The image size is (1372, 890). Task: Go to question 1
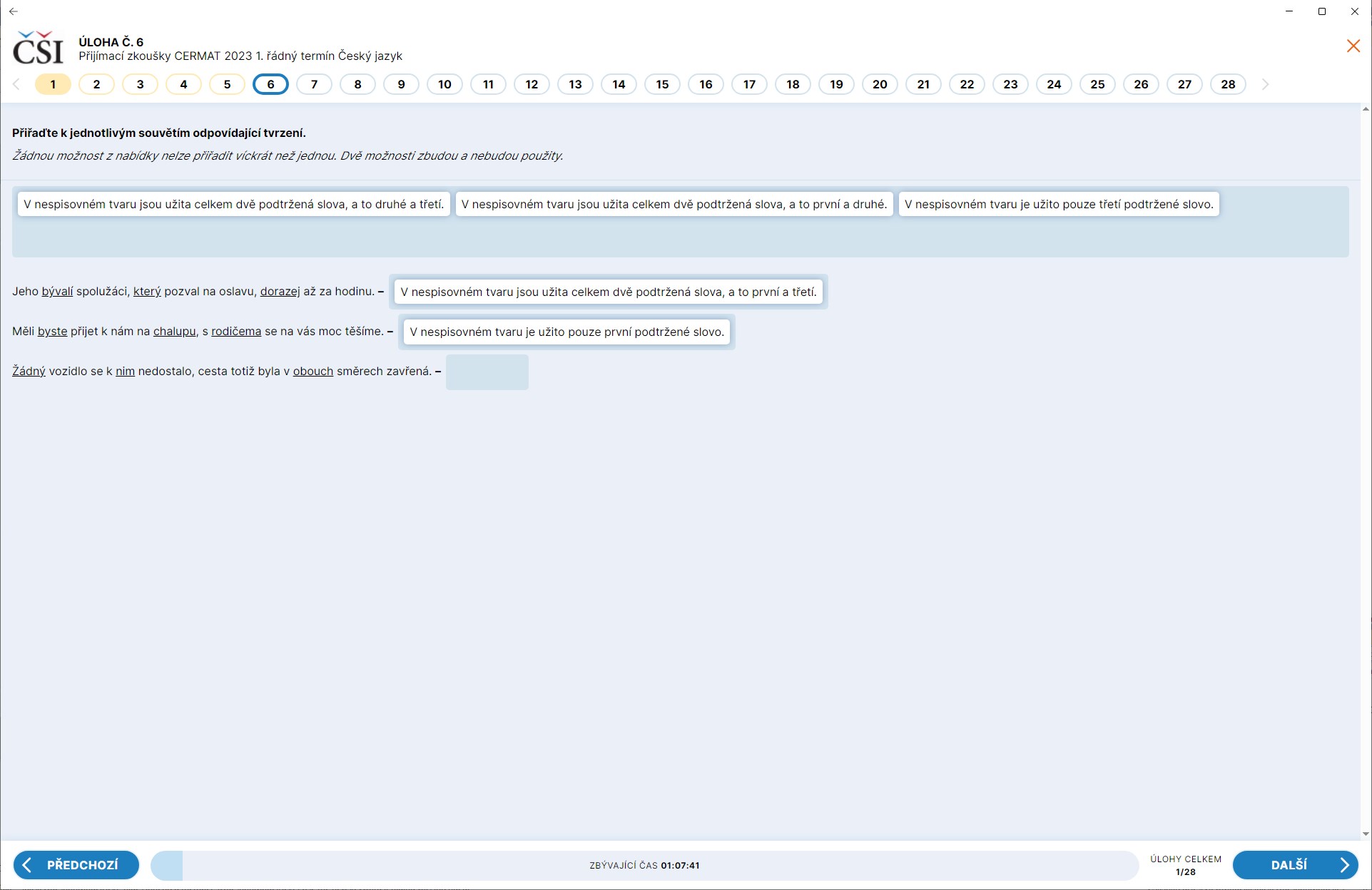pos(53,84)
